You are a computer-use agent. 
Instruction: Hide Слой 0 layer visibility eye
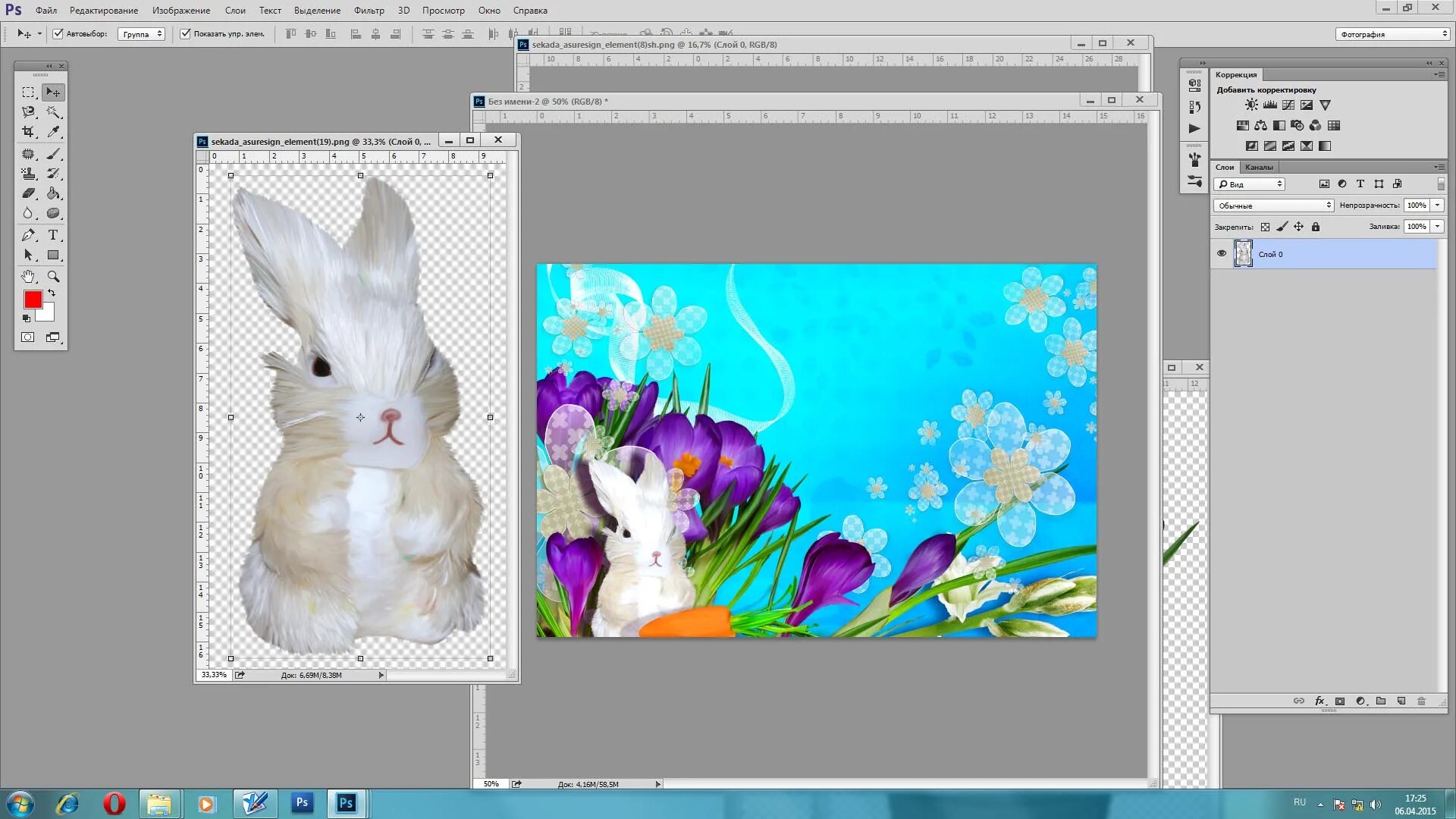point(1221,254)
